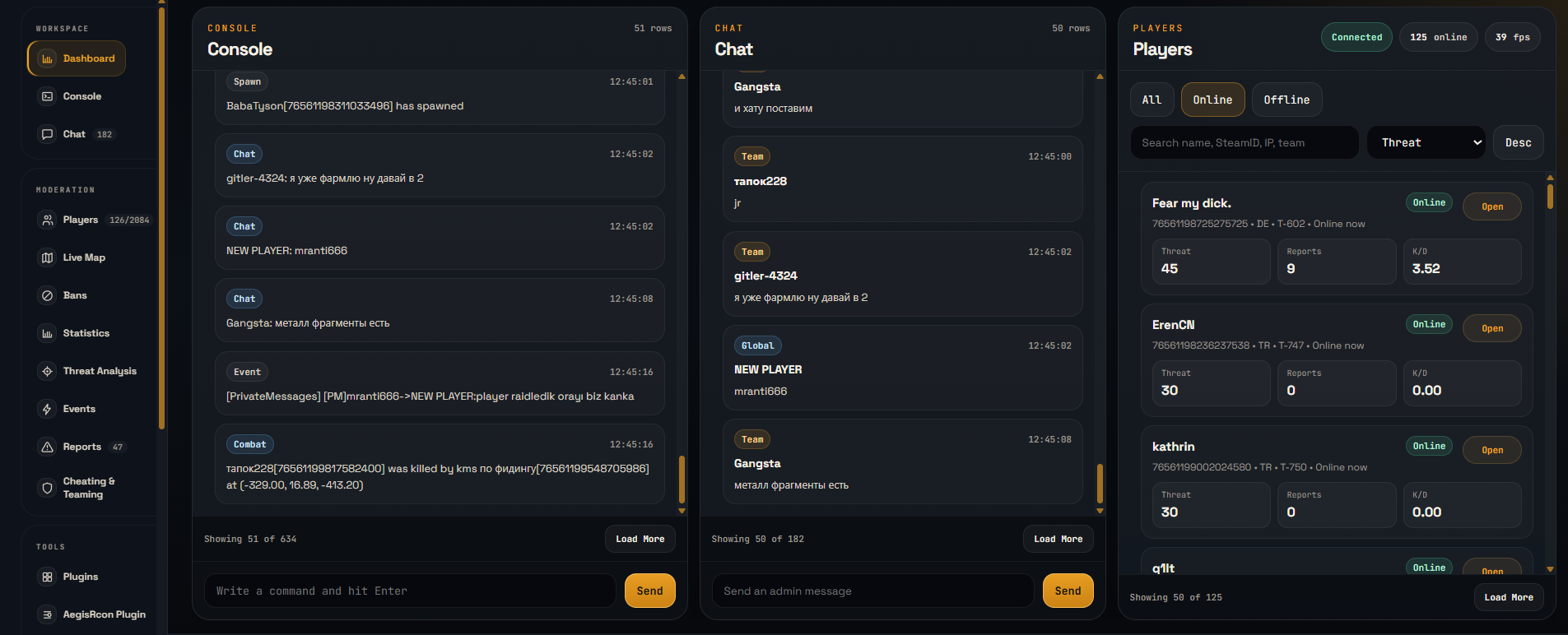Switch to the Offline players filter
This screenshot has height=635, width=1568.
tap(1287, 100)
